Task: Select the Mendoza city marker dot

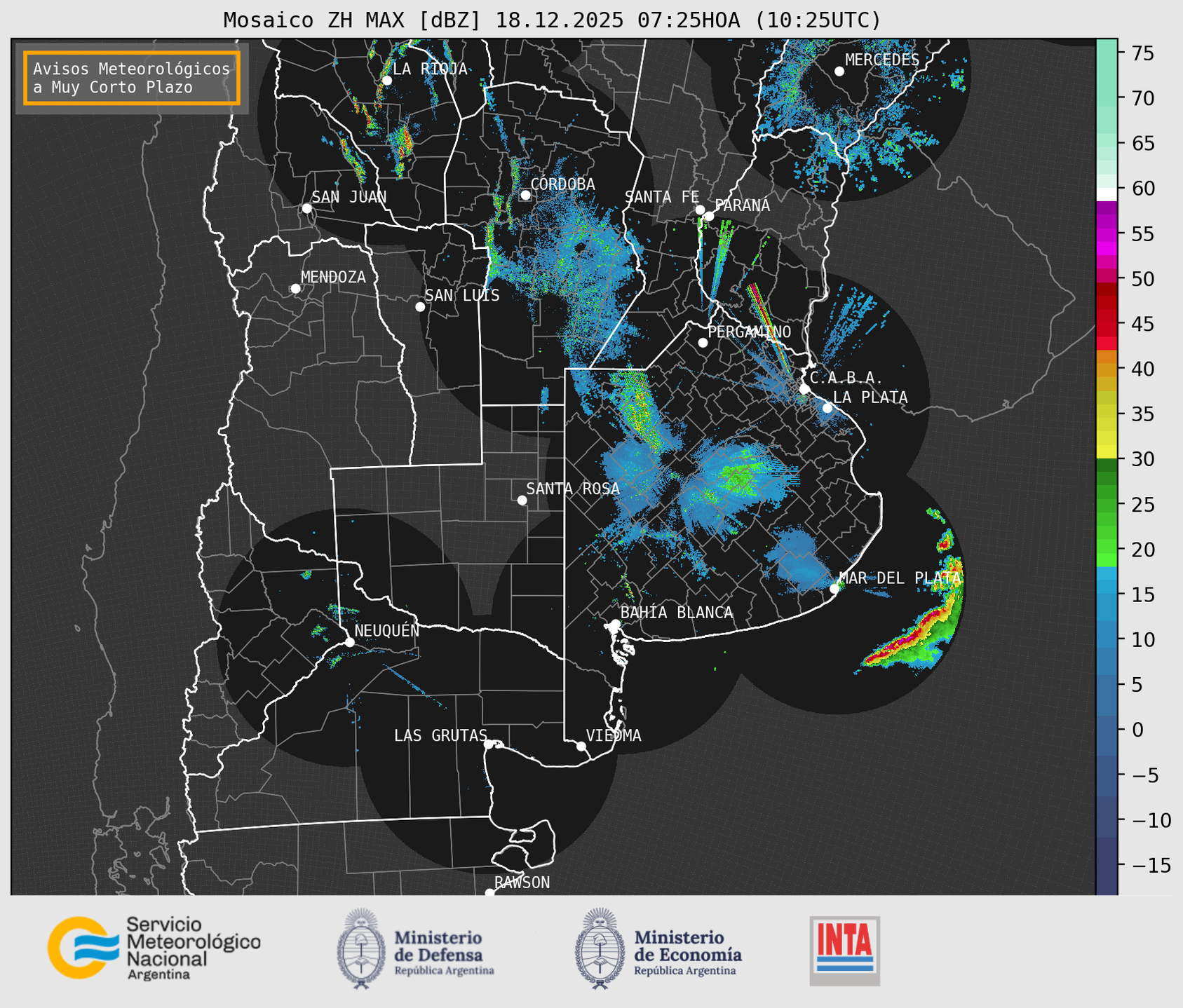Action: click(296, 289)
